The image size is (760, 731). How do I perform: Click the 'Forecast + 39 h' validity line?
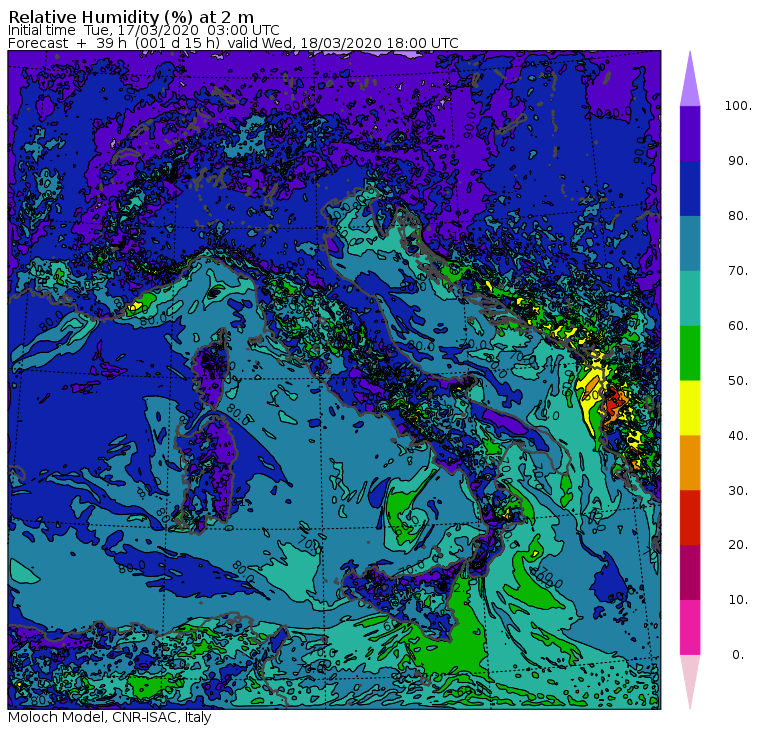tap(233, 43)
